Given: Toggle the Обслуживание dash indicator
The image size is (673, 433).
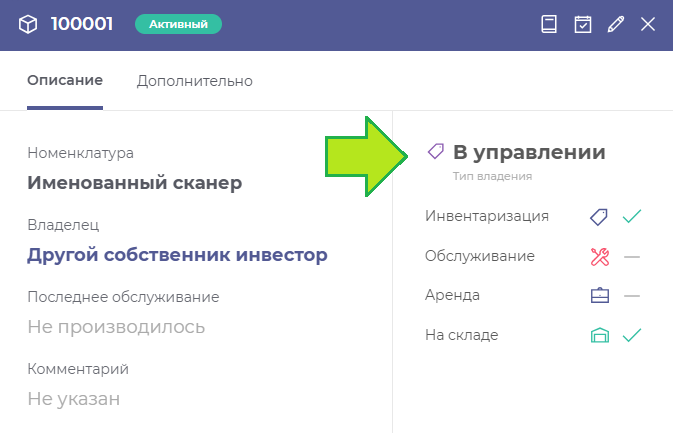Looking at the screenshot, I should pos(631,256).
